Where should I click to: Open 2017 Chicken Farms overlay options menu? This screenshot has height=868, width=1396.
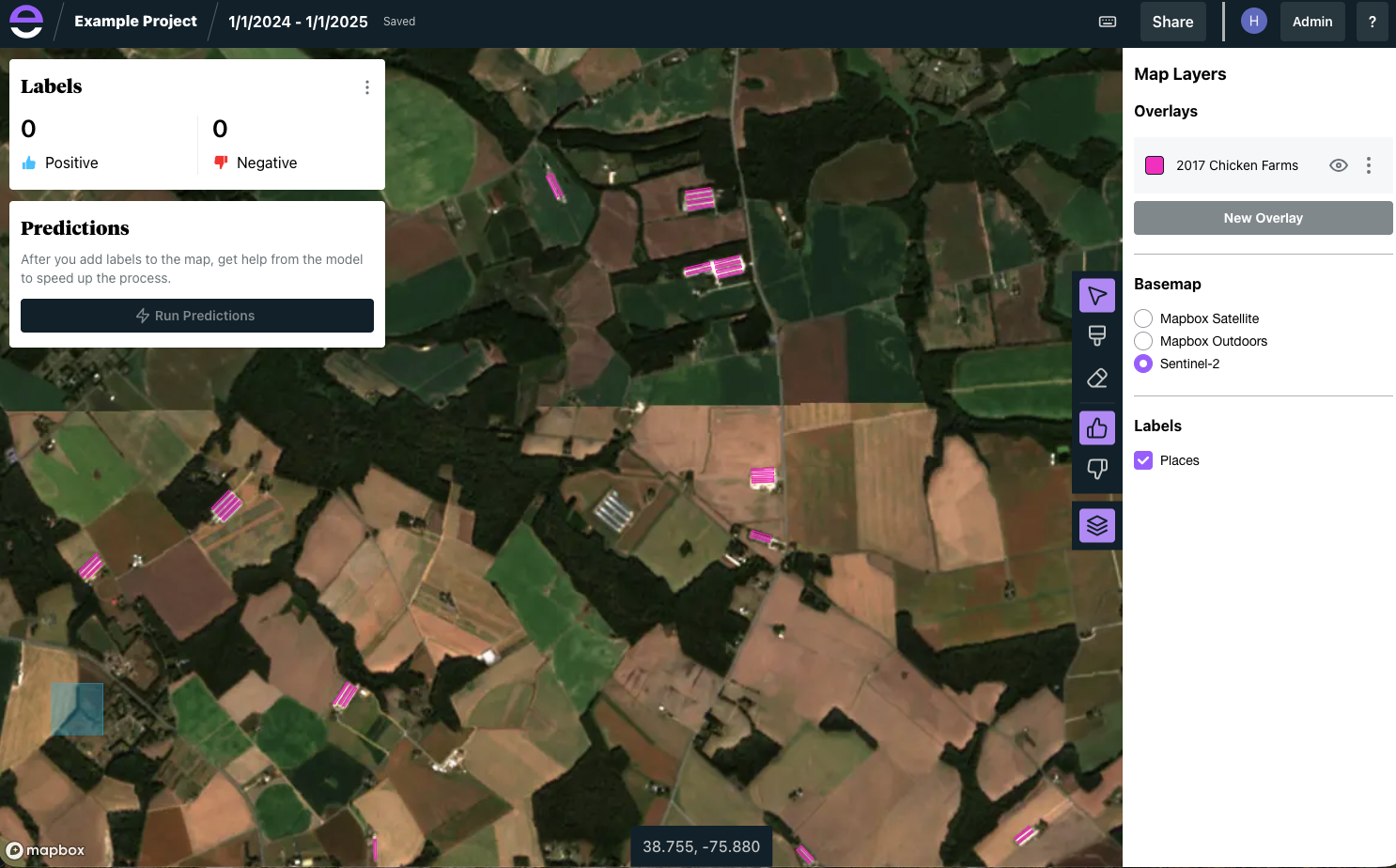pyautogui.click(x=1369, y=165)
